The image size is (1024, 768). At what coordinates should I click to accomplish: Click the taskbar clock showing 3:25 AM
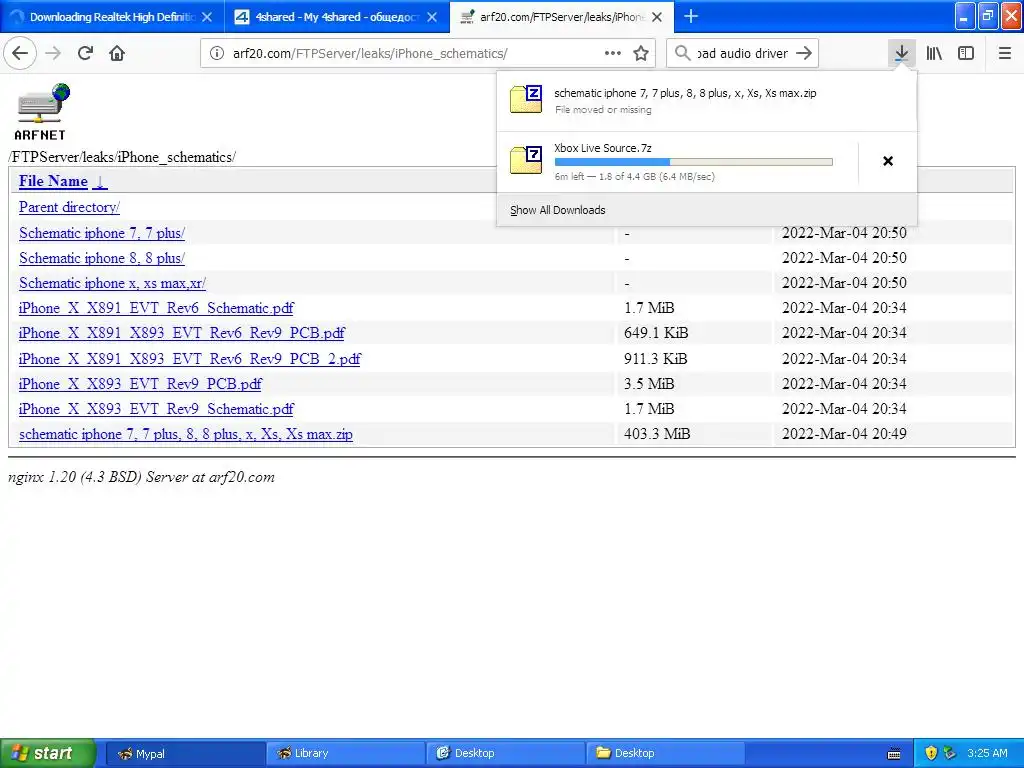click(987, 753)
